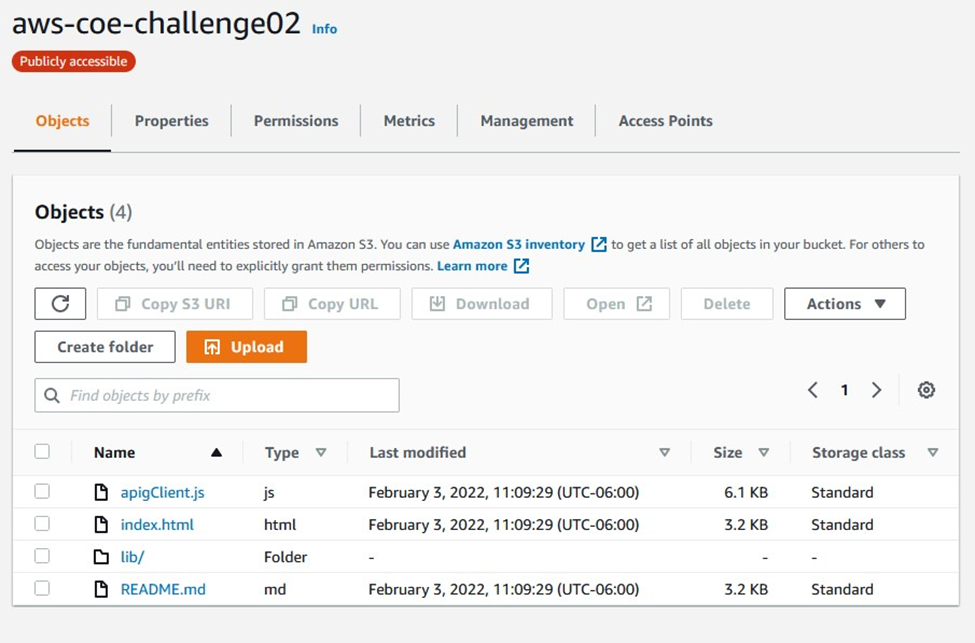
Task: Click the Name column header text
Action: click(x=114, y=452)
